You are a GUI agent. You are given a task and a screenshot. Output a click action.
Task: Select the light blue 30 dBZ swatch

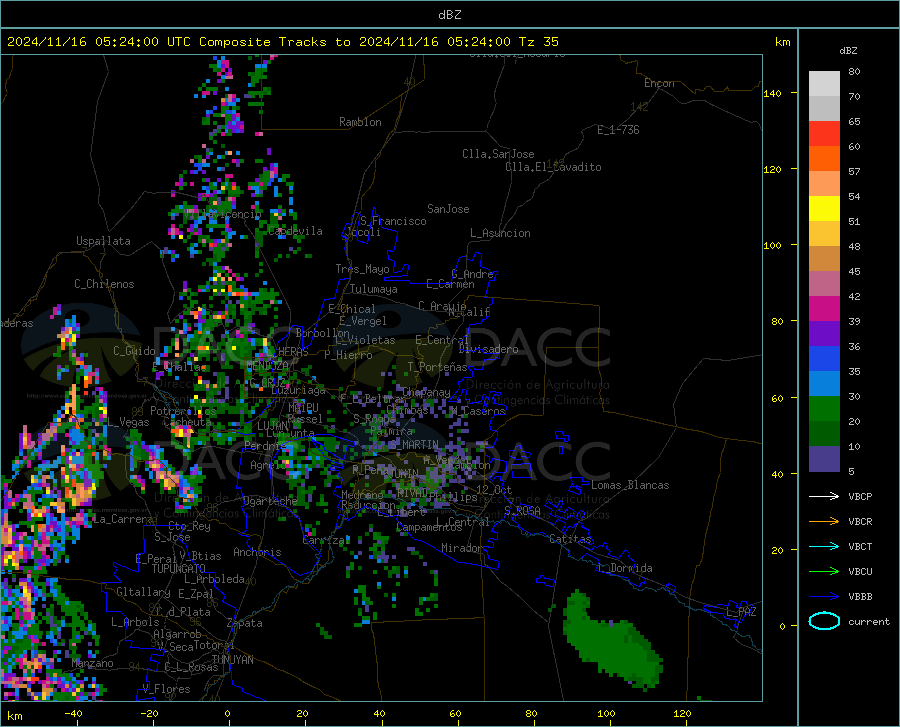pyautogui.click(x=824, y=384)
